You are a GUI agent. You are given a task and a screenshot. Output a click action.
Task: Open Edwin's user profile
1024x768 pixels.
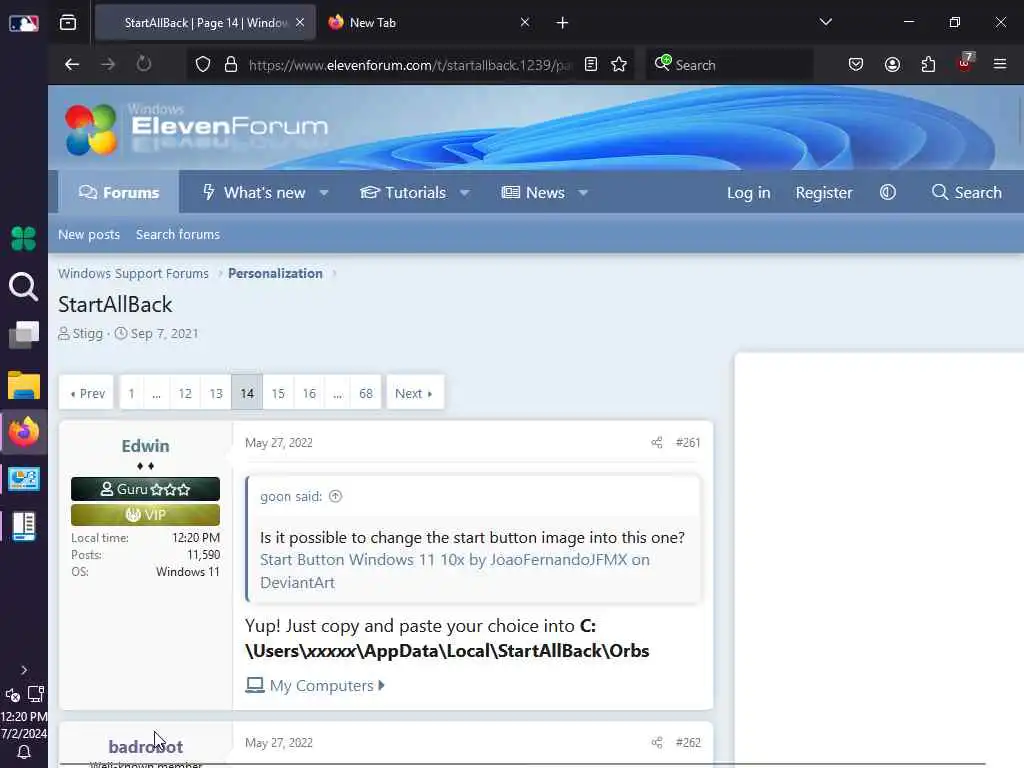pyautogui.click(x=145, y=446)
